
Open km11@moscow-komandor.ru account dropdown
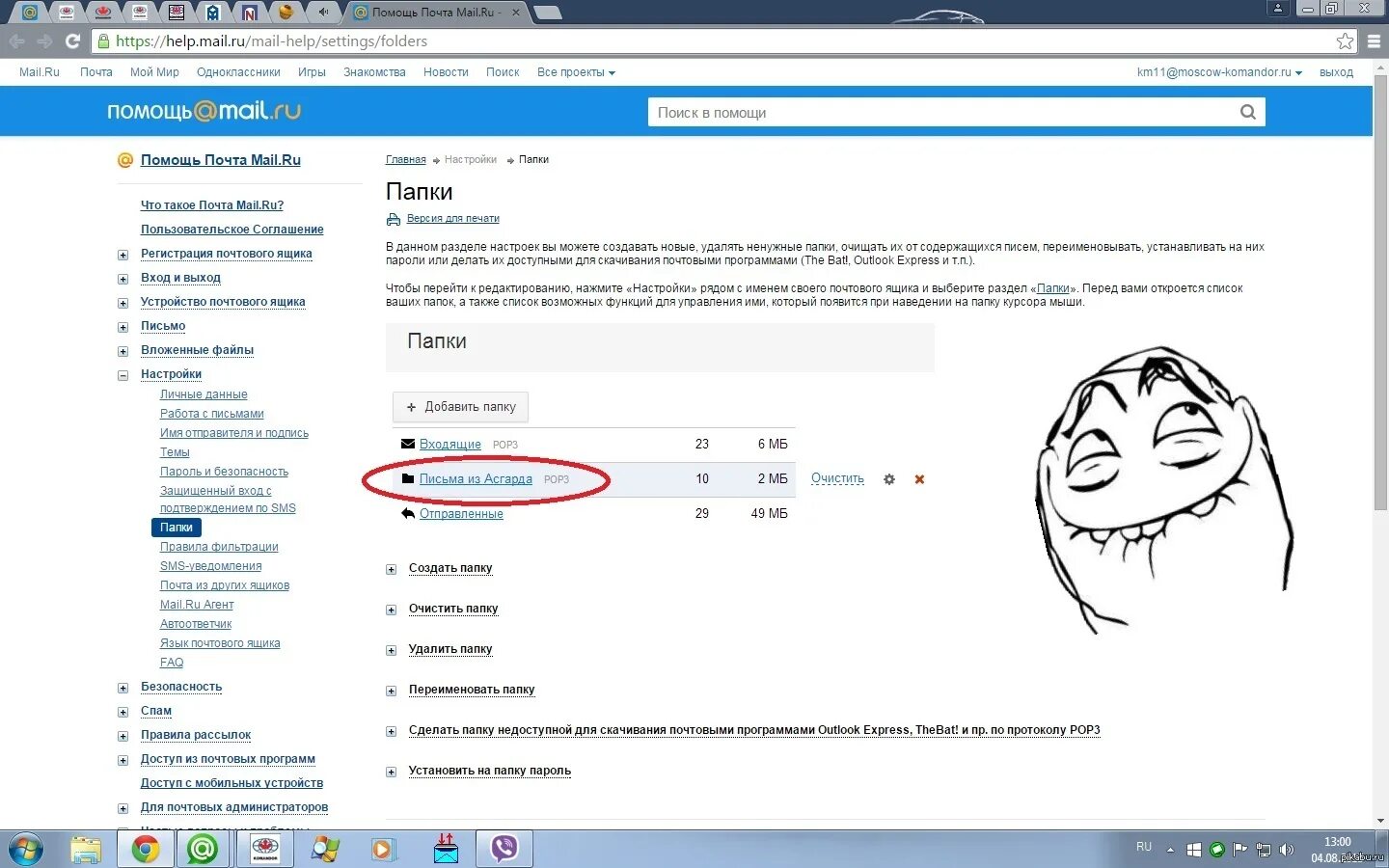click(1219, 72)
